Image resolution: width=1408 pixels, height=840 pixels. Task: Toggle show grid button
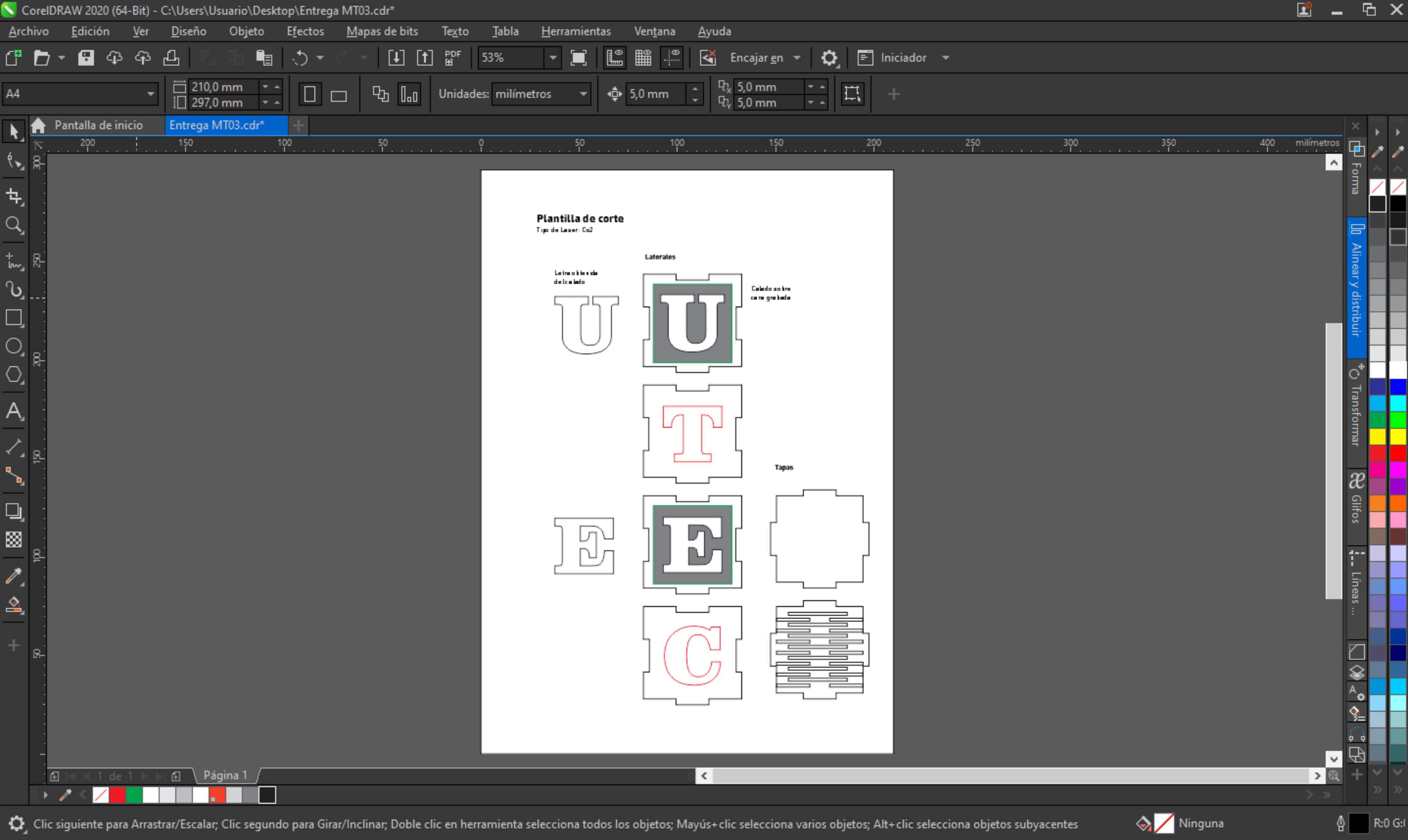643,58
